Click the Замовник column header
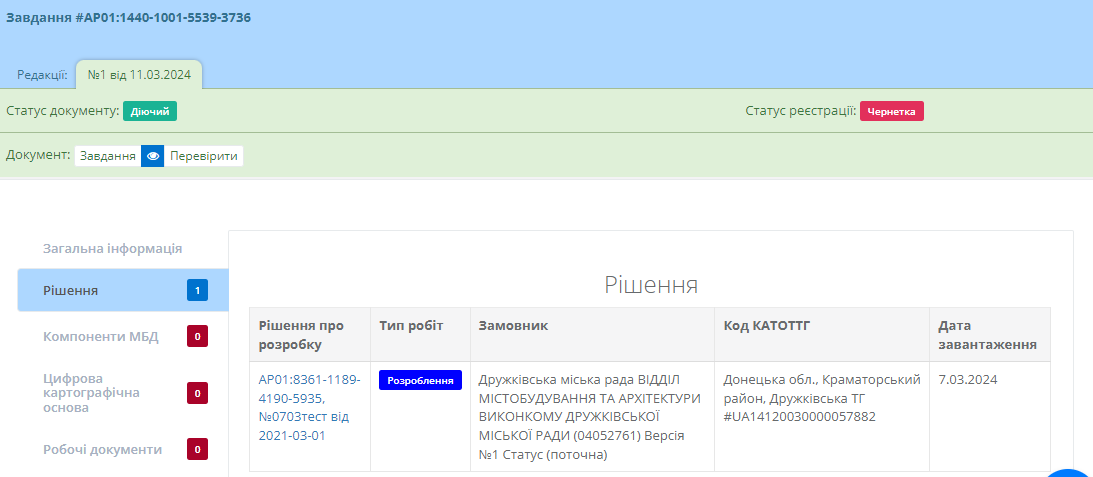 (513, 326)
